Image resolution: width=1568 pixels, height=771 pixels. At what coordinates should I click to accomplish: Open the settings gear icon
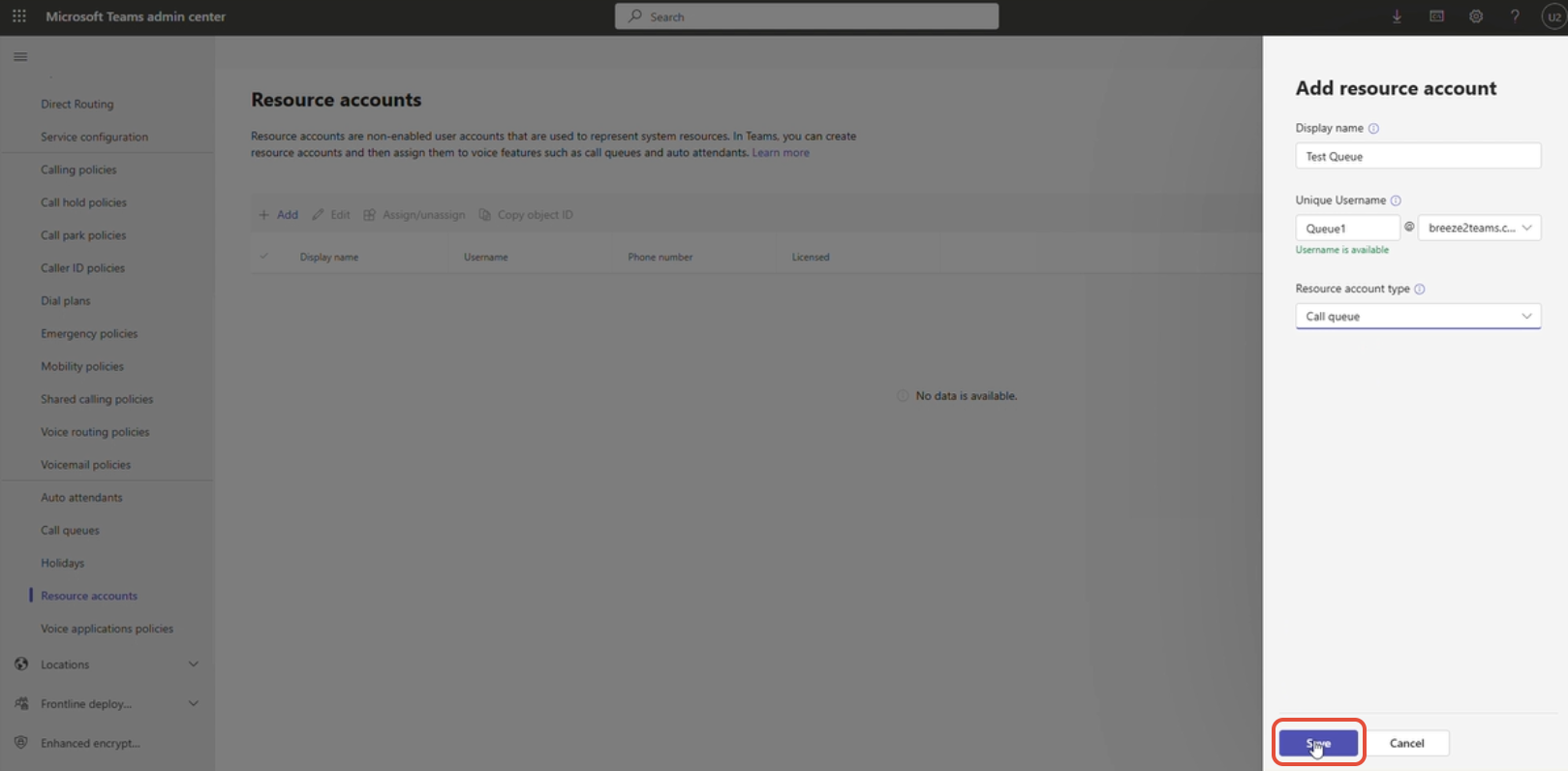tap(1476, 16)
